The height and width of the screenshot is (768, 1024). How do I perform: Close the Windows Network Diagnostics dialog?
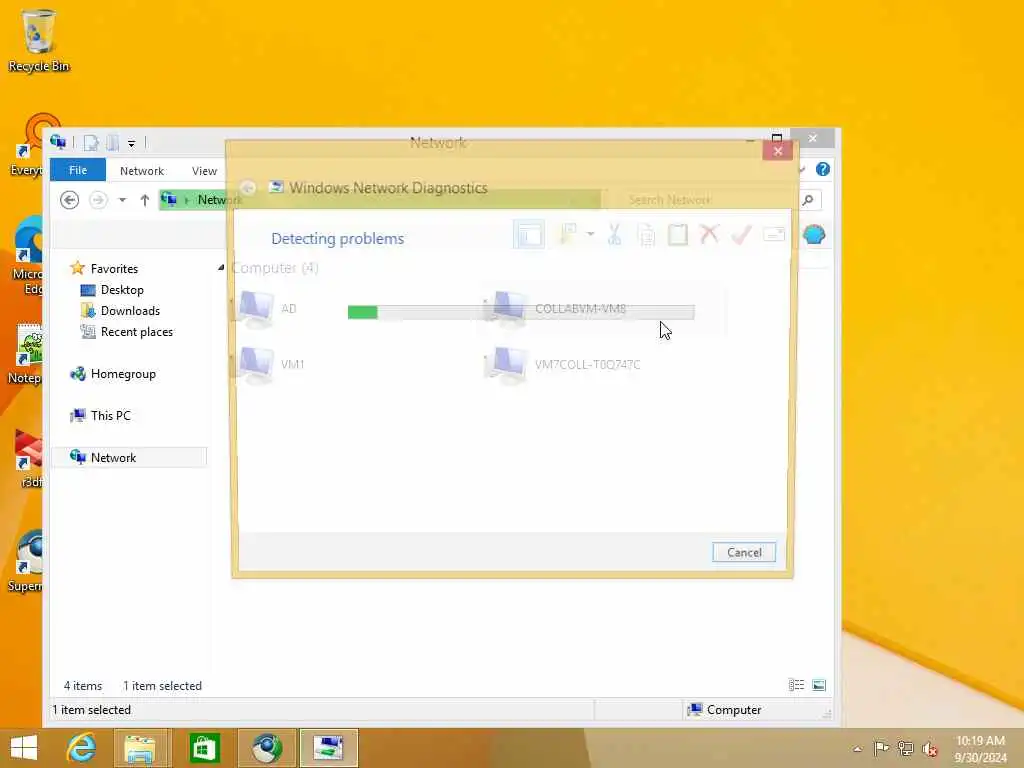777,151
